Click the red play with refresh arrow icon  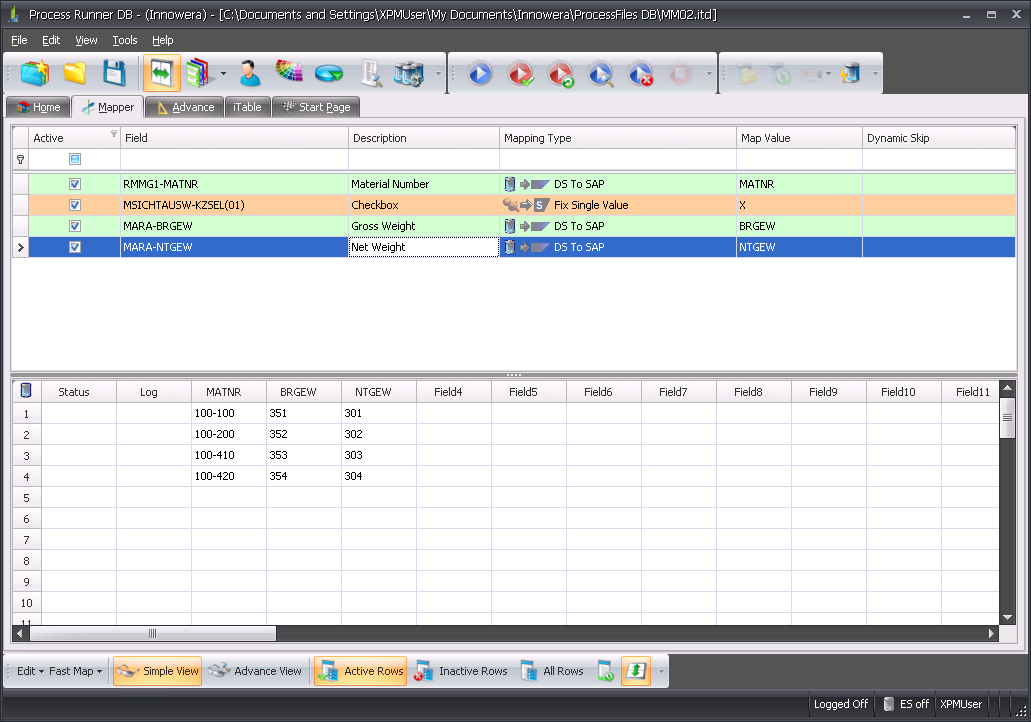tap(560, 73)
